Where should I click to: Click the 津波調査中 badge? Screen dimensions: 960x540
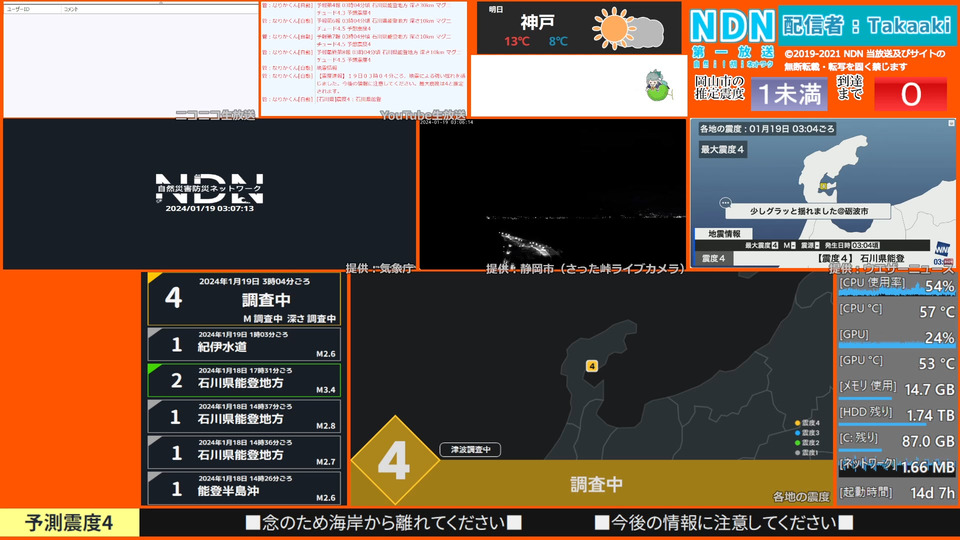[x=470, y=449]
